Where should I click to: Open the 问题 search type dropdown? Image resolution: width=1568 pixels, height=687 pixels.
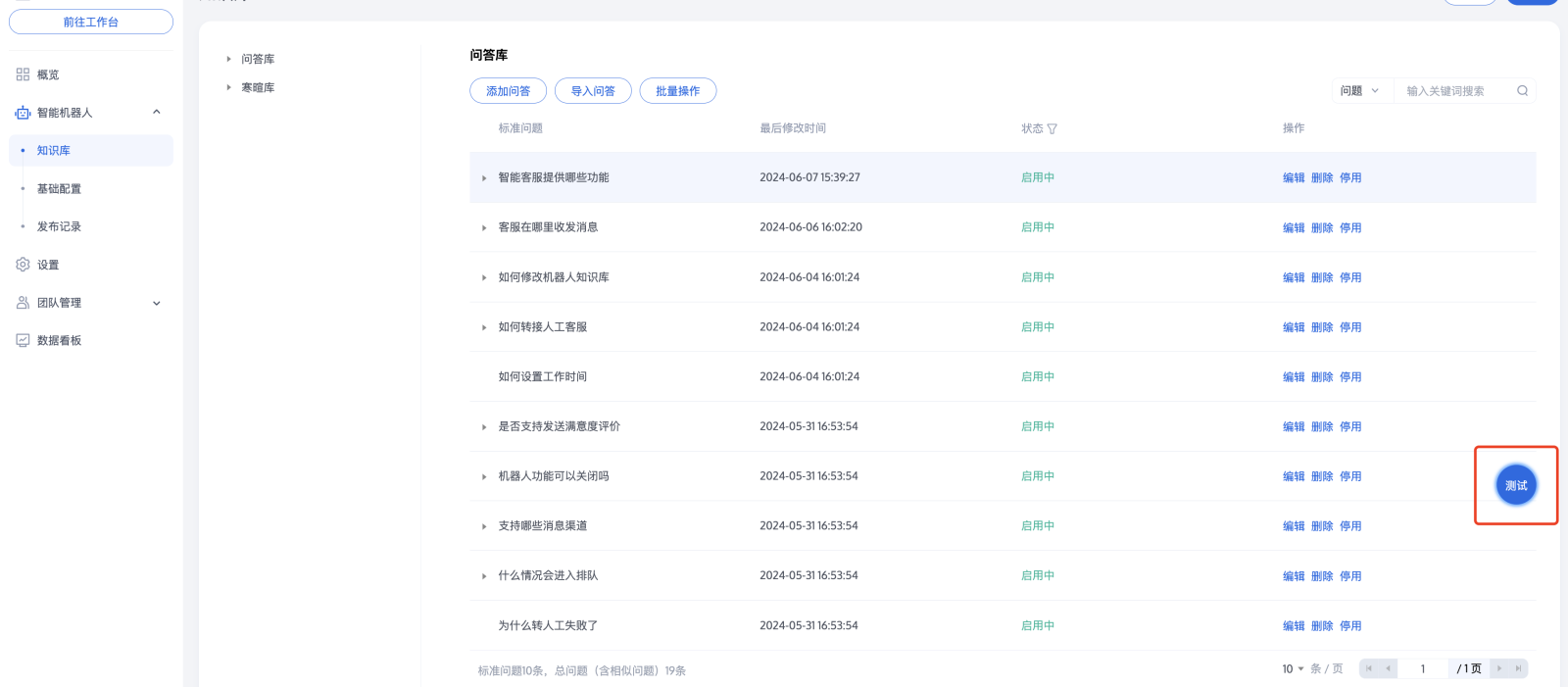[1359, 91]
